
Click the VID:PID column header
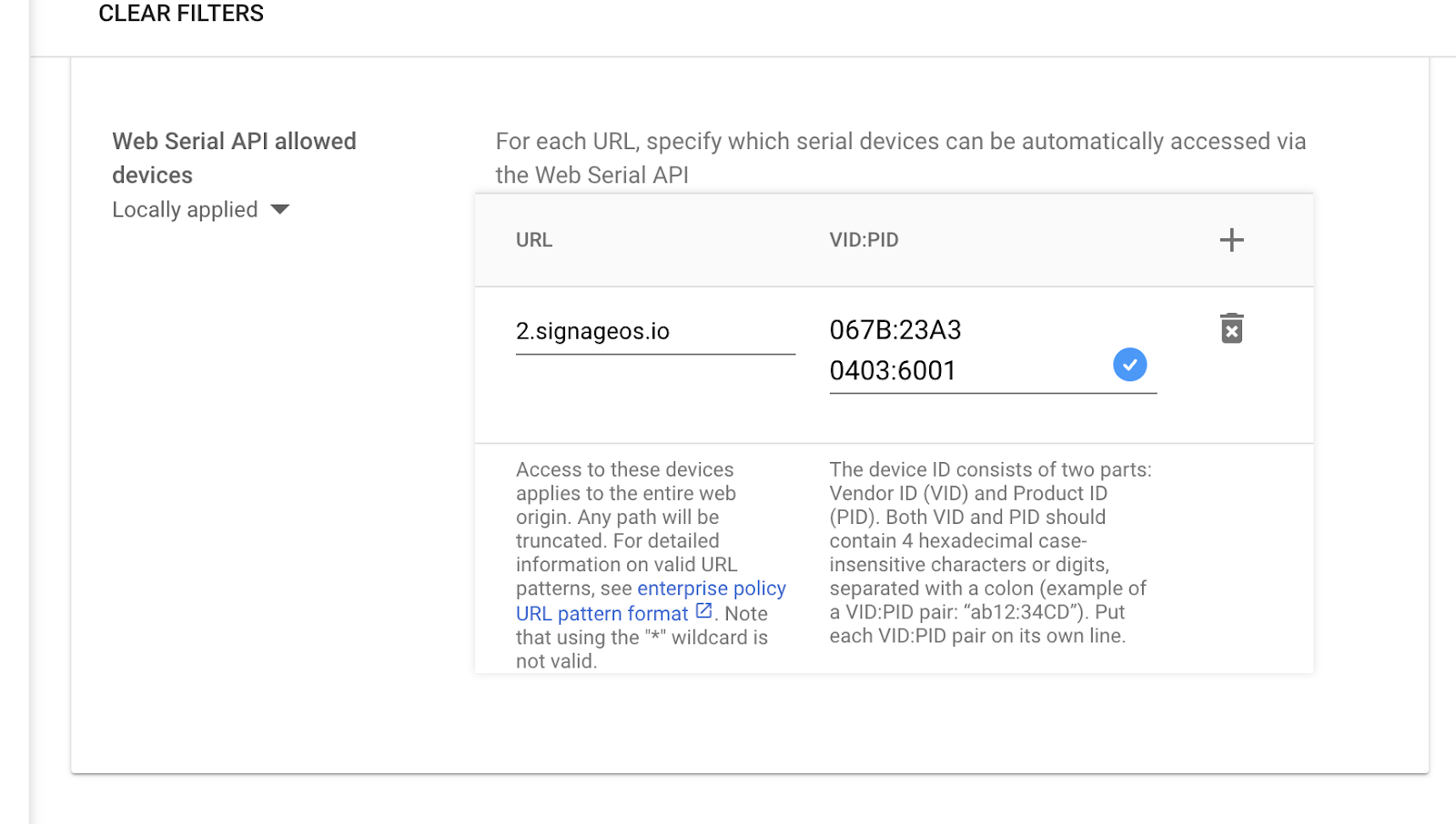[863, 240]
